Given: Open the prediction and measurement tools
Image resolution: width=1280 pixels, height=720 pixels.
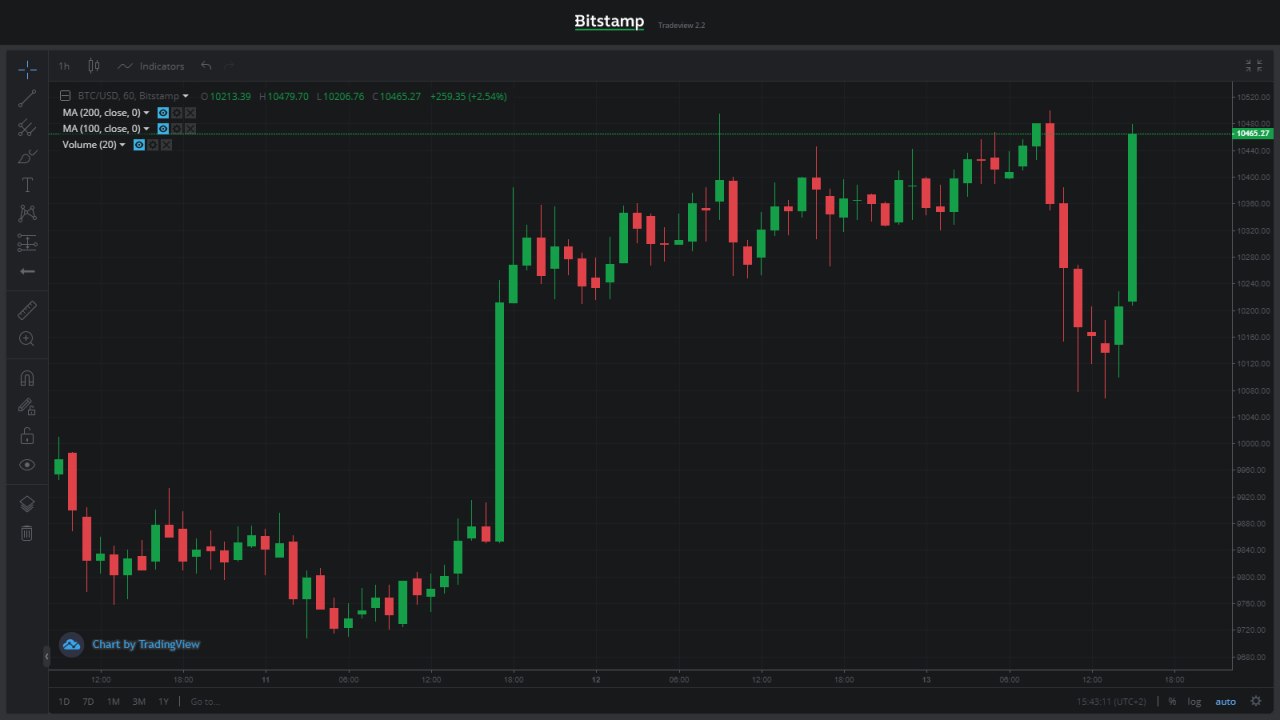Looking at the screenshot, I should [27, 242].
